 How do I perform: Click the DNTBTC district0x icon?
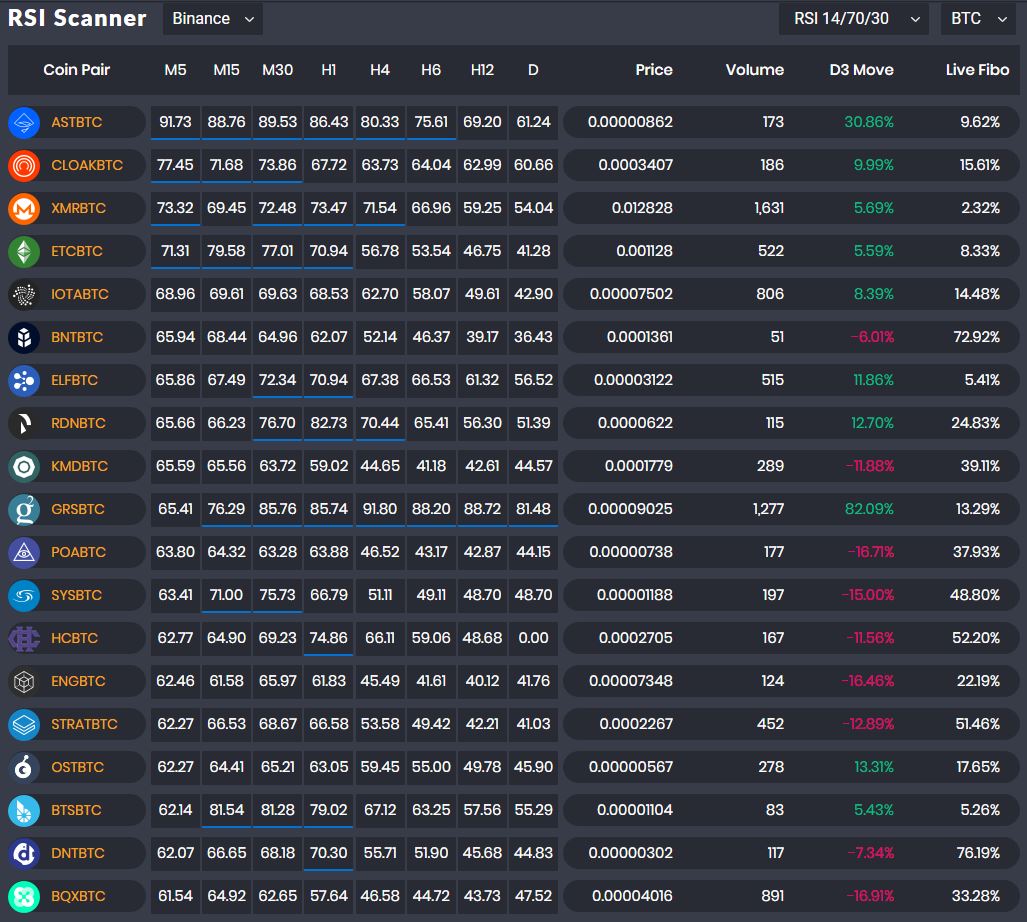pos(24,854)
